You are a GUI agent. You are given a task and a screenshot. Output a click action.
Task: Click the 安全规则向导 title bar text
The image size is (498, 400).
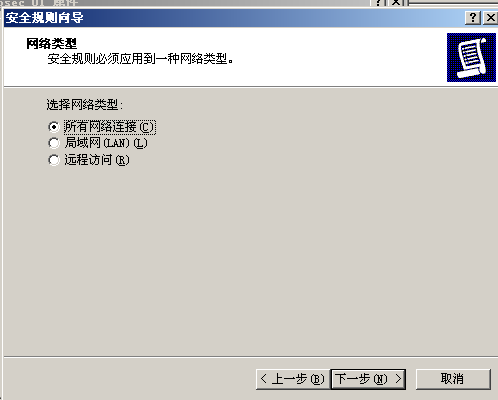pos(44,18)
